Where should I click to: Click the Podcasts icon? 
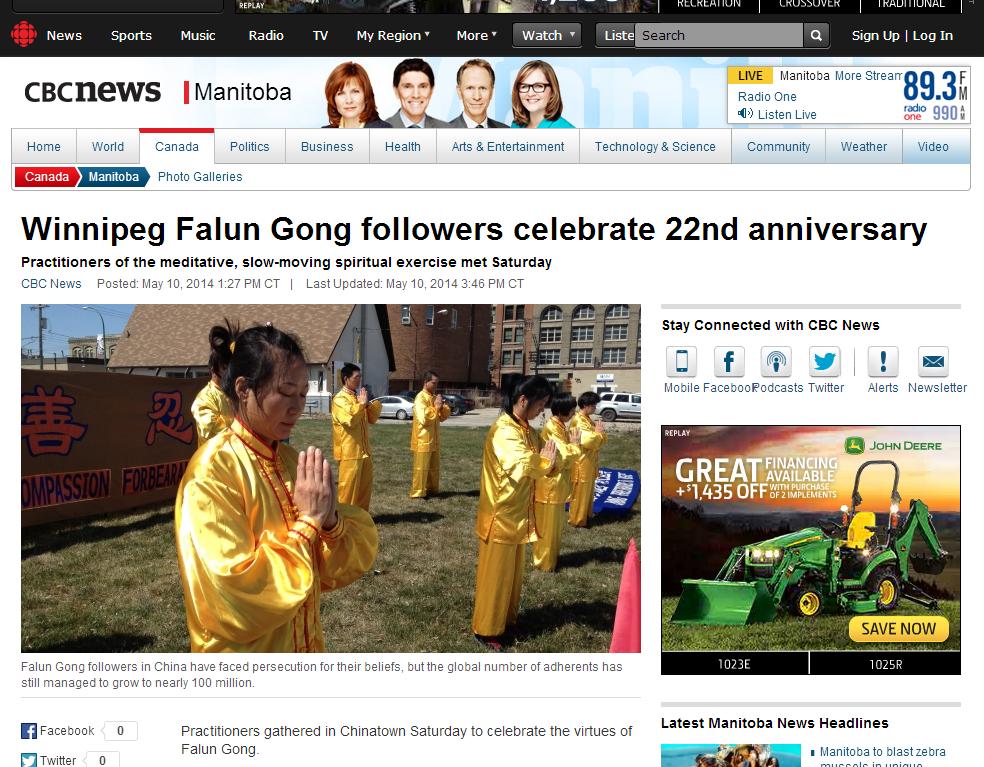[x=776, y=362]
